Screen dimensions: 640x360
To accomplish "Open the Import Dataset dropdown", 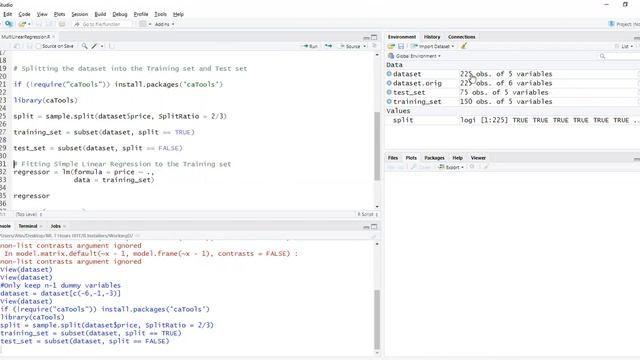I will coord(432,46).
